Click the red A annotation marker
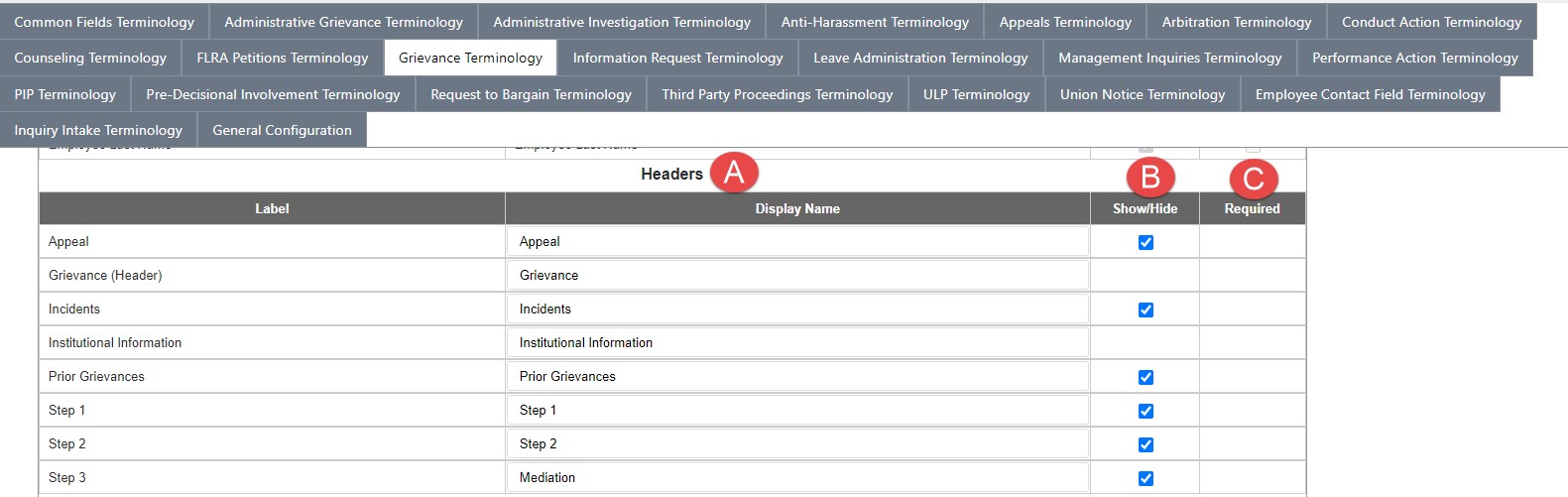This screenshot has width=1568, height=497. (734, 173)
